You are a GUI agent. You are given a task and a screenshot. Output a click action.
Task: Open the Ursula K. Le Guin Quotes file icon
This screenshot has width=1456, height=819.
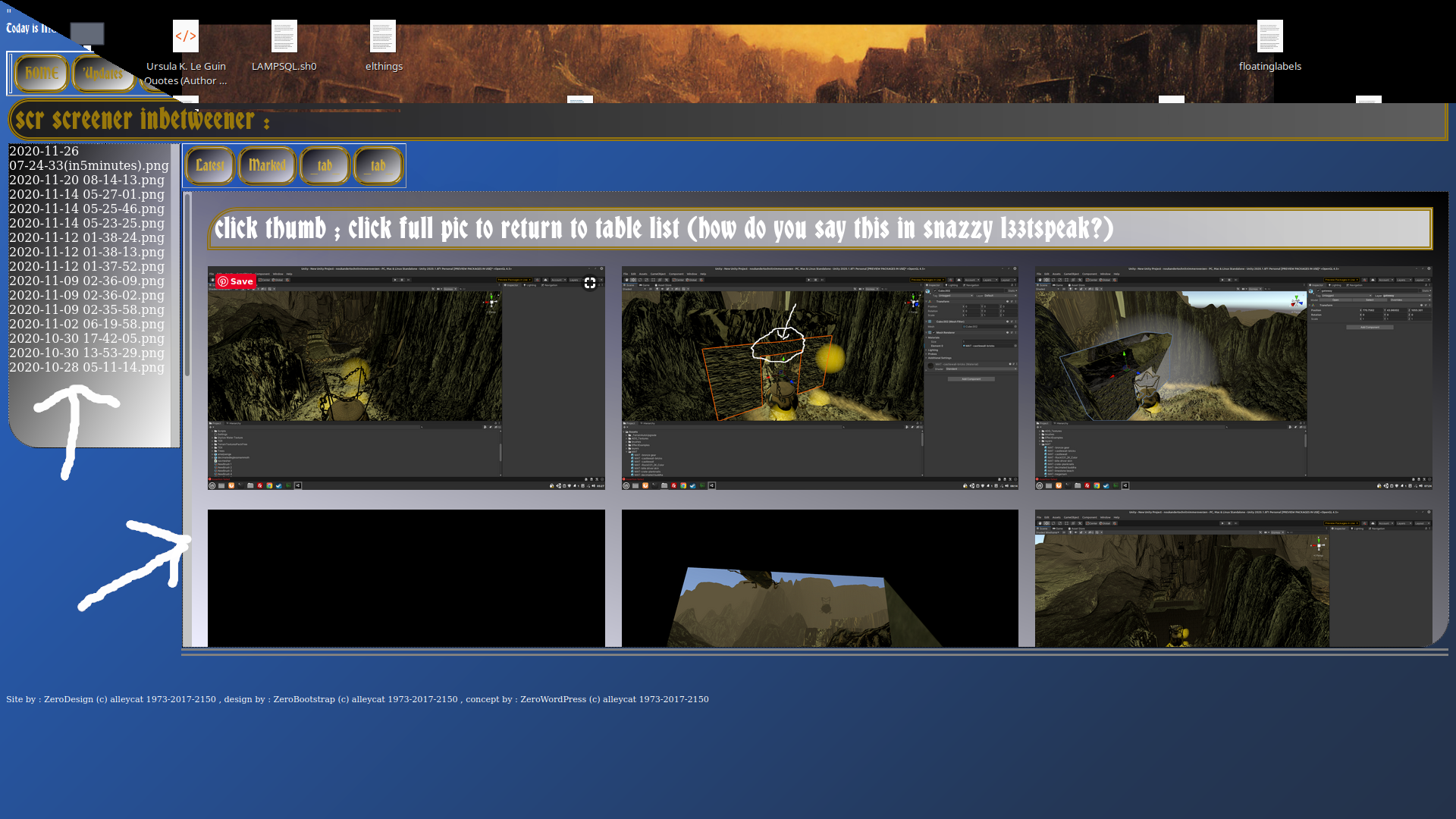pyautogui.click(x=186, y=36)
